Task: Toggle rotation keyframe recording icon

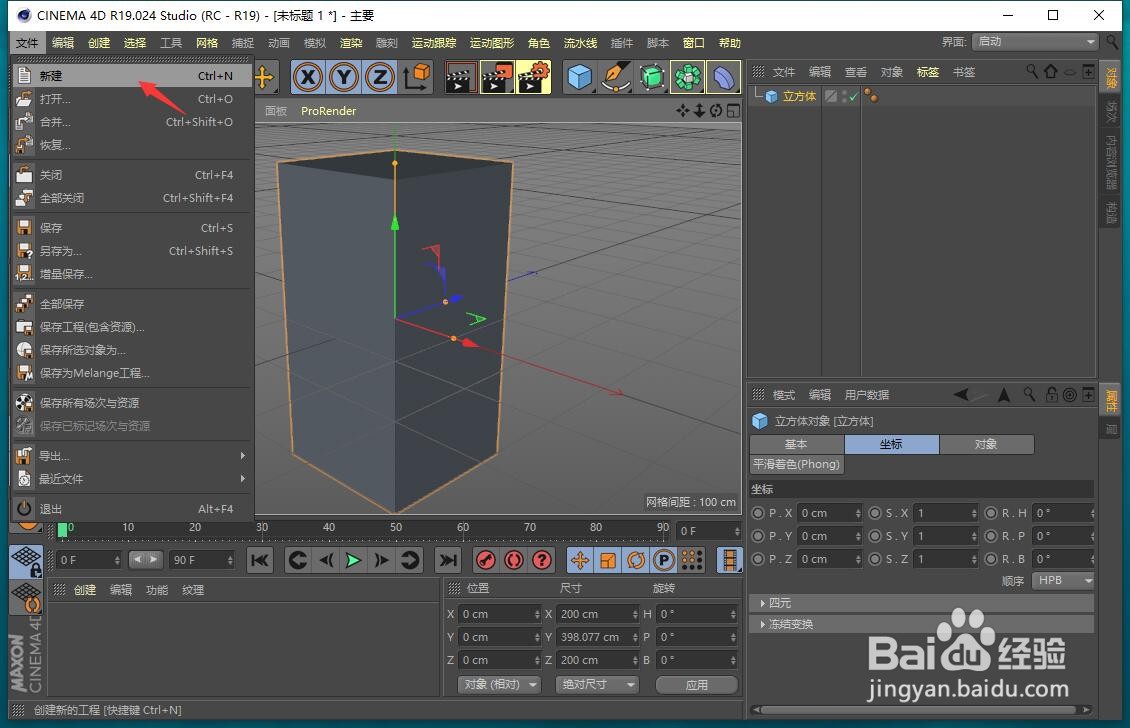Action: click(636, 560)
